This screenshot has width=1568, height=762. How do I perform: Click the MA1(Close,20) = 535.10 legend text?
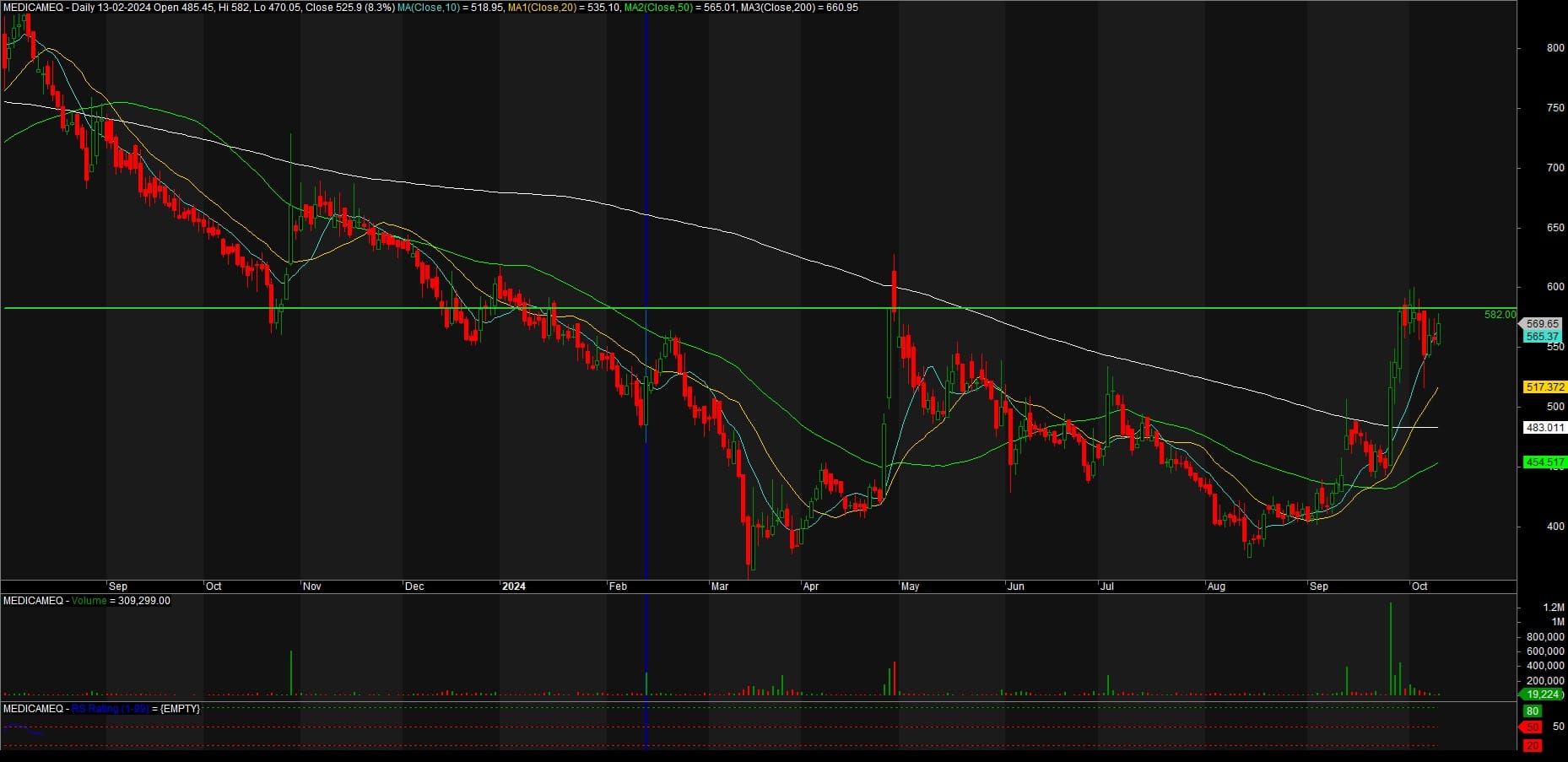pyautogui.click(x=565, y=8)
